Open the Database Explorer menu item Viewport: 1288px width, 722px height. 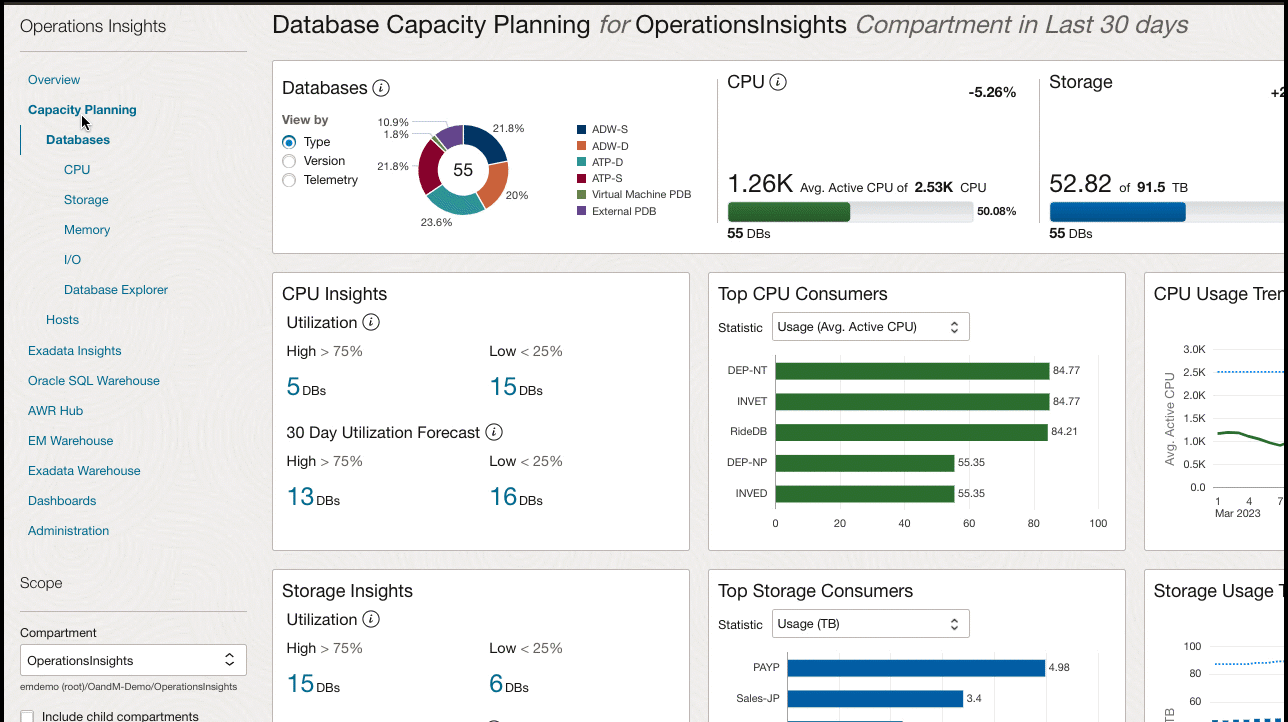(x=116, y=290)
